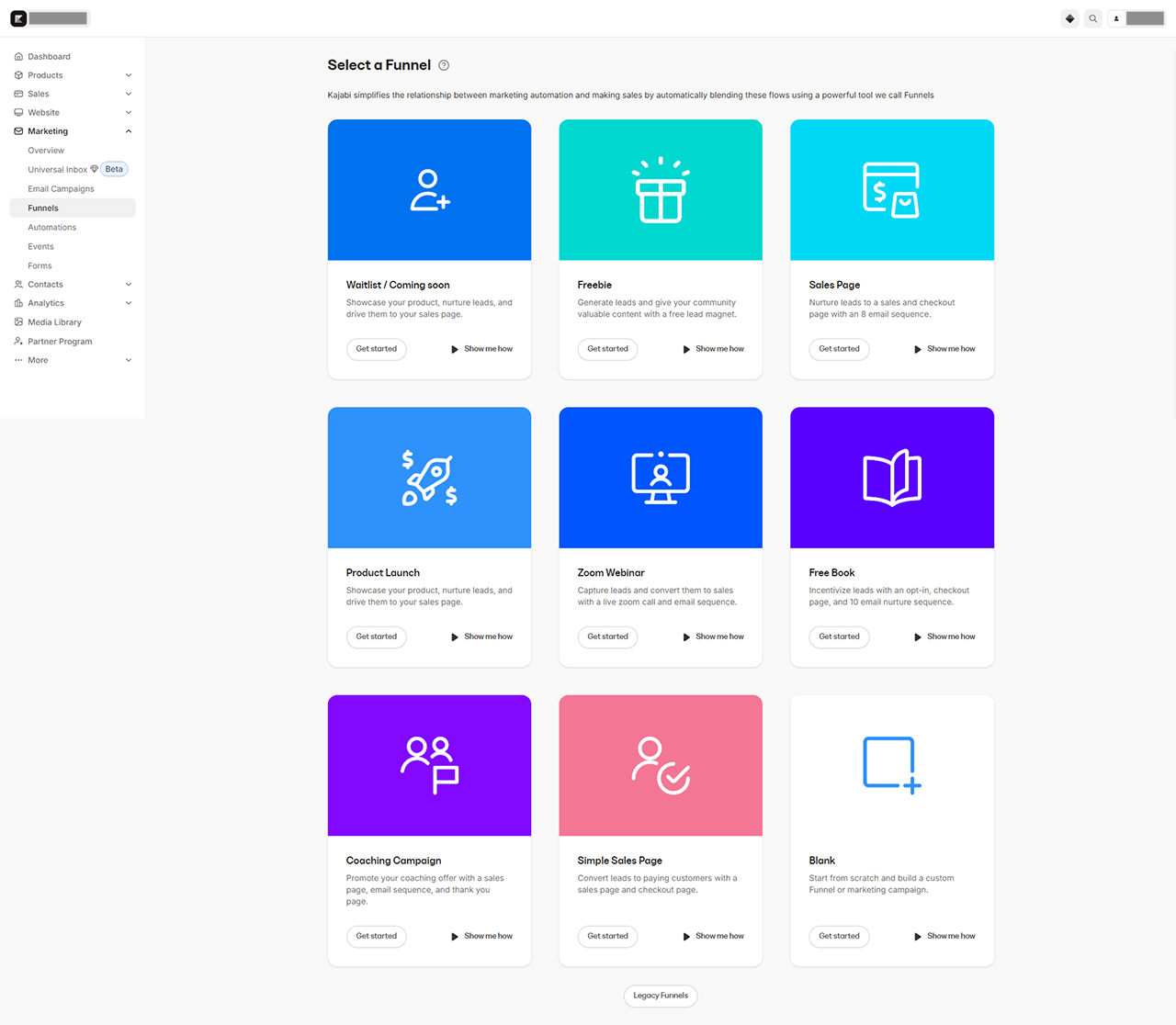Collapse the Marketing section chevron
Viewport: 1176px width, 1025px height.
129,131
